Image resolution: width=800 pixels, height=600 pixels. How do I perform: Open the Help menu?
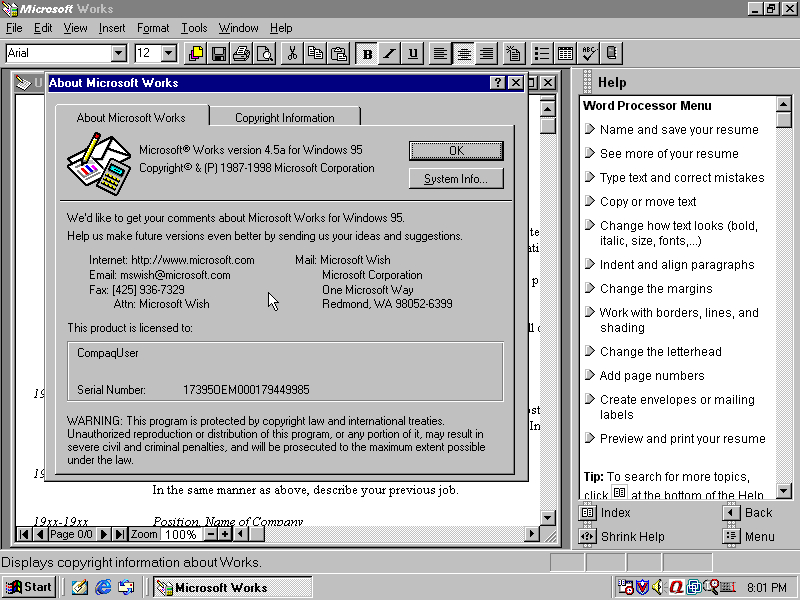coord(281,28)
